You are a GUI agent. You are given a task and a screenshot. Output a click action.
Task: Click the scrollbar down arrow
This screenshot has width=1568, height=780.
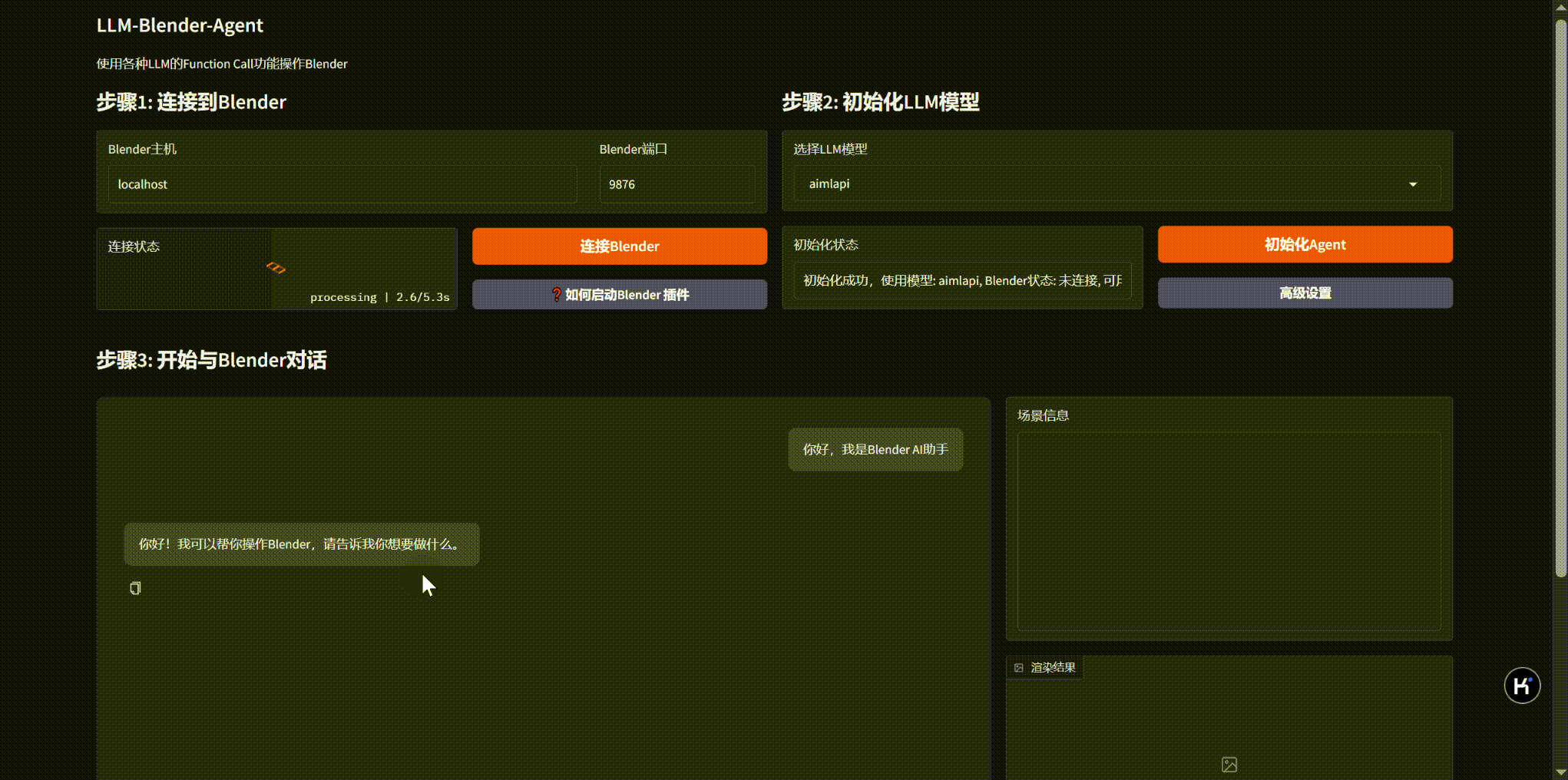1561,772
